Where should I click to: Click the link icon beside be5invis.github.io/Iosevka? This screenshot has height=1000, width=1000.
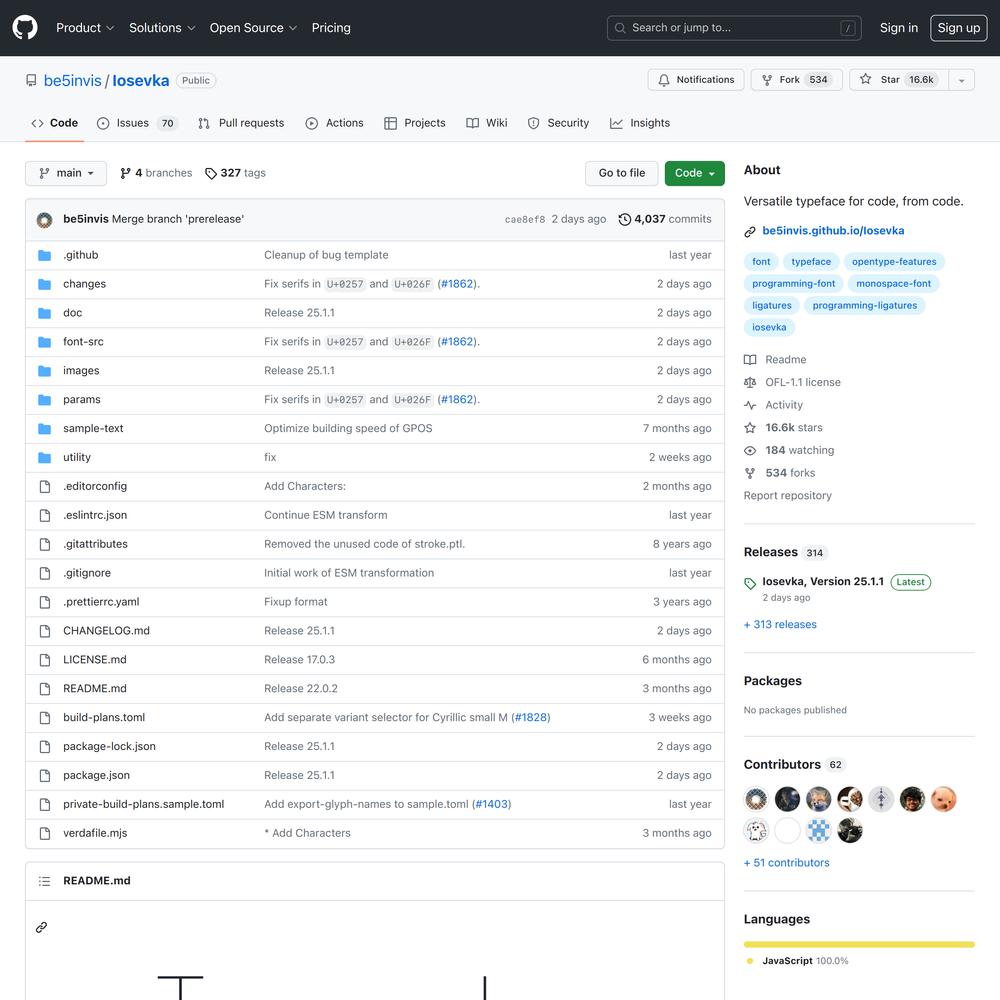[x=750, y=232]
